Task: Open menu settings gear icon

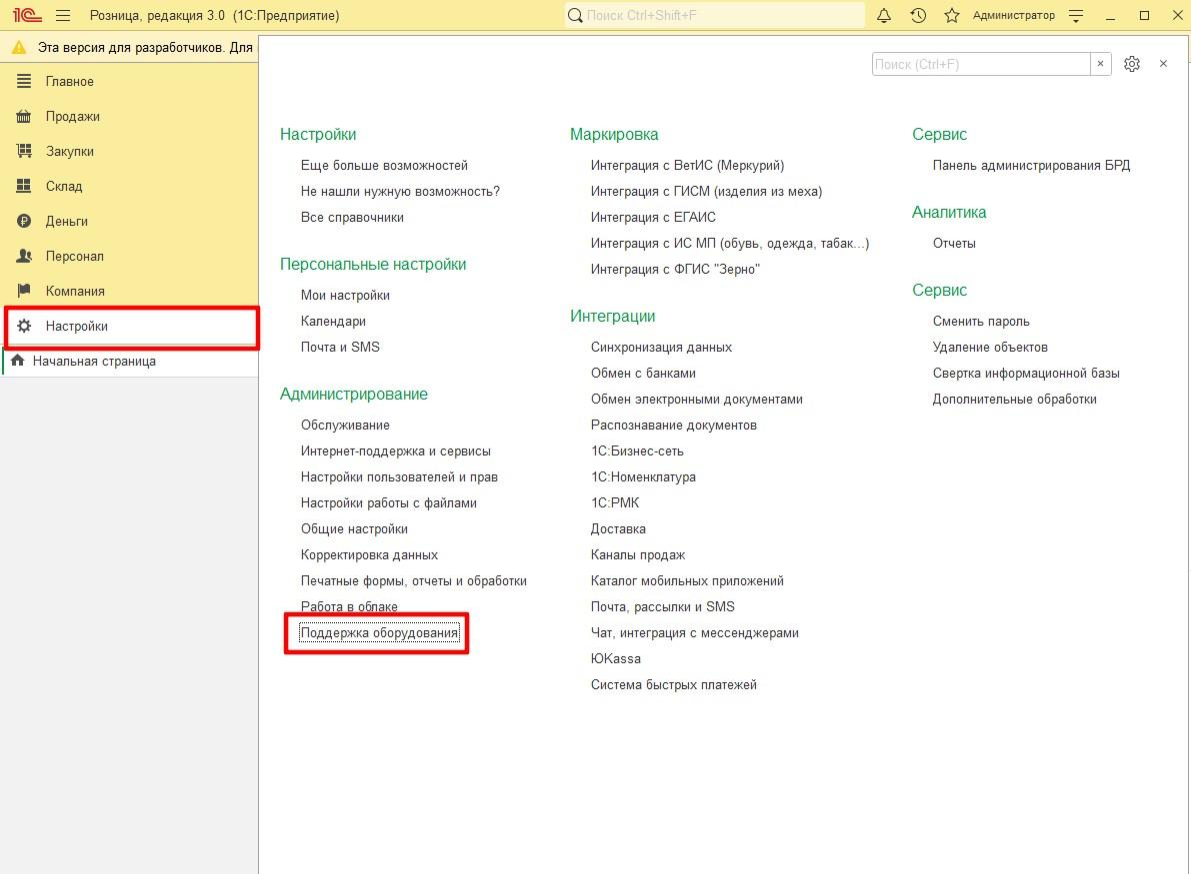Action: 1132,64
